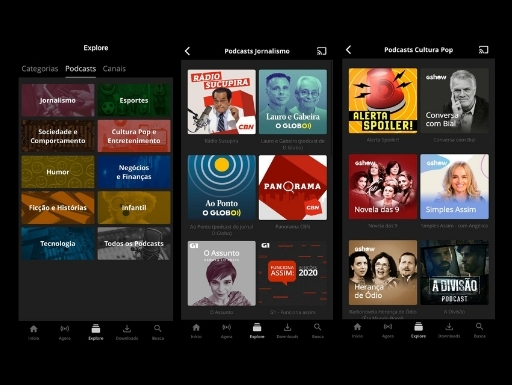Tap home icon in Podcasts Cultura Pop navbar
The height and width of the screenshot is (385, 512).
pos(357,327)
